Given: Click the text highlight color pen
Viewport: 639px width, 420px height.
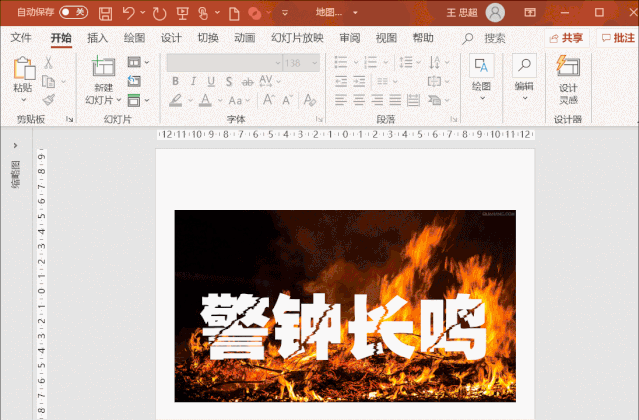Looking at the screenshot, I should [x=176, y=100].
